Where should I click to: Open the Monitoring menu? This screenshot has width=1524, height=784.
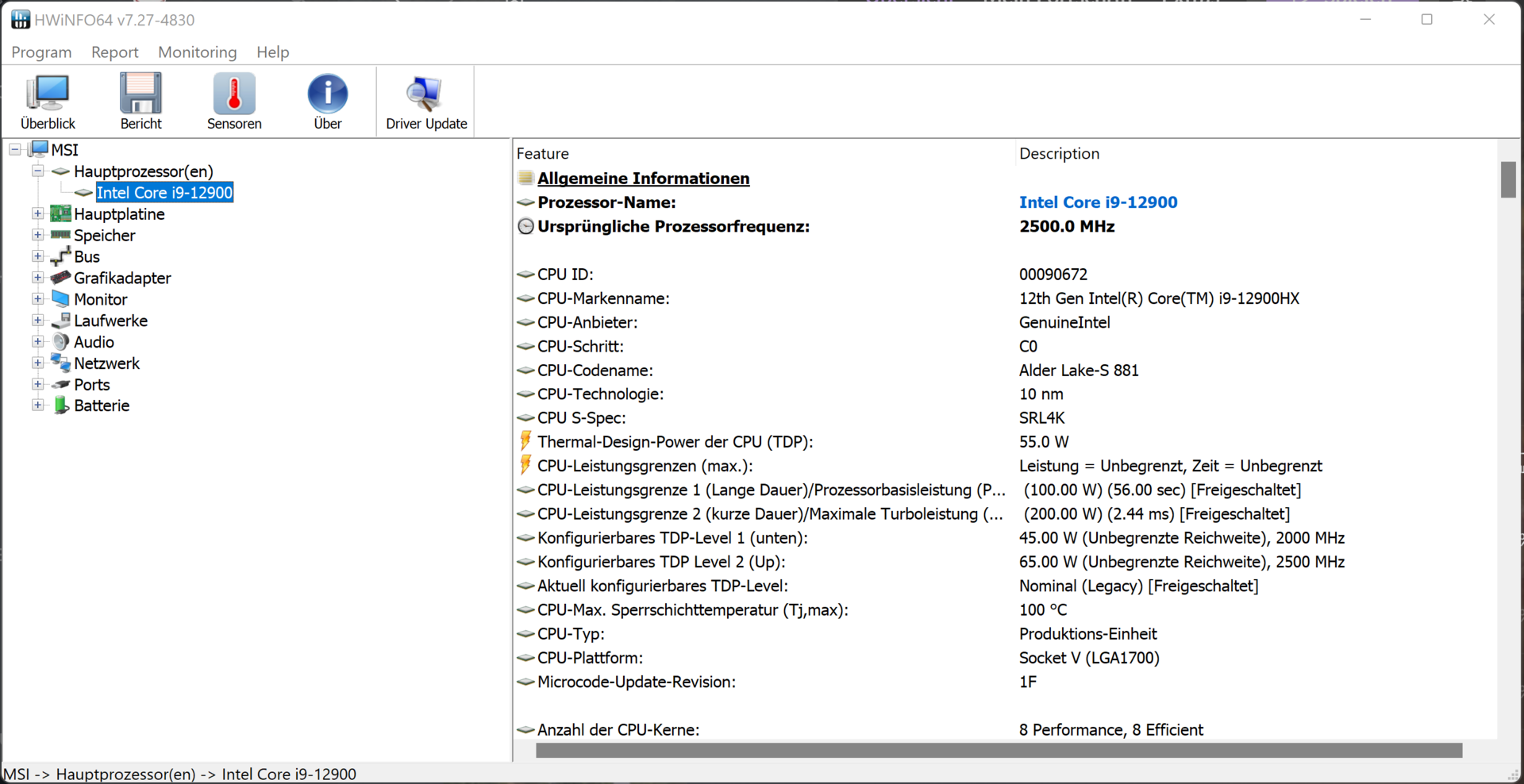coord(197,52)
